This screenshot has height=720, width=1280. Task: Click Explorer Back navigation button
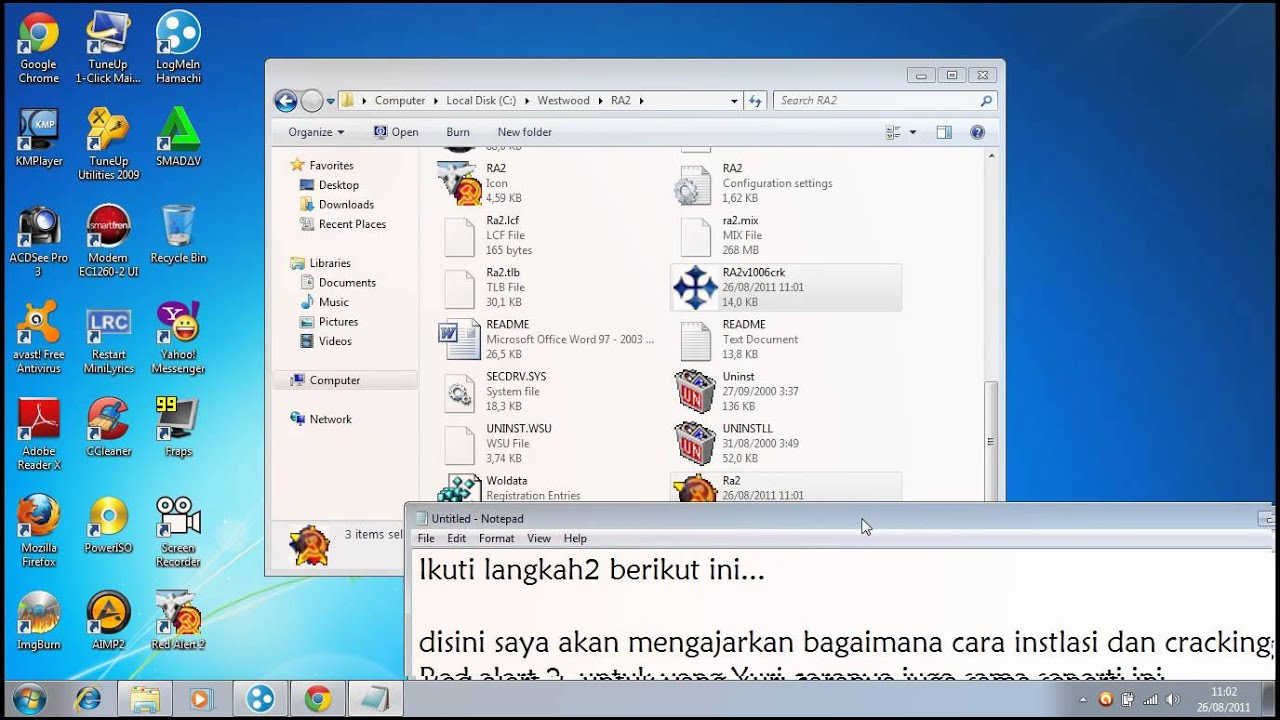tap(286, 100)
